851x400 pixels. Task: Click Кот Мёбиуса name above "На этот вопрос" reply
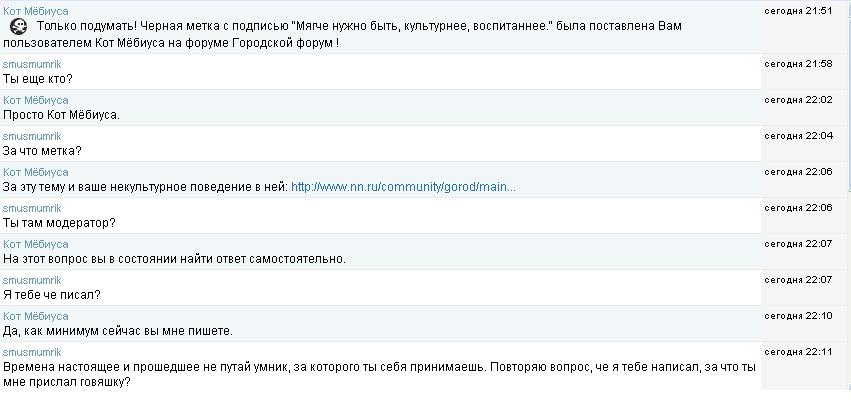coord(36,244)
